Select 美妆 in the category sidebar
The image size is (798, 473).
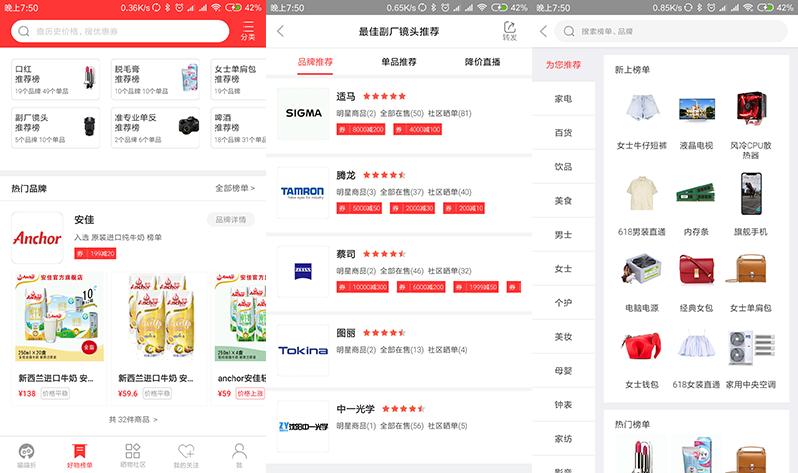563,337
